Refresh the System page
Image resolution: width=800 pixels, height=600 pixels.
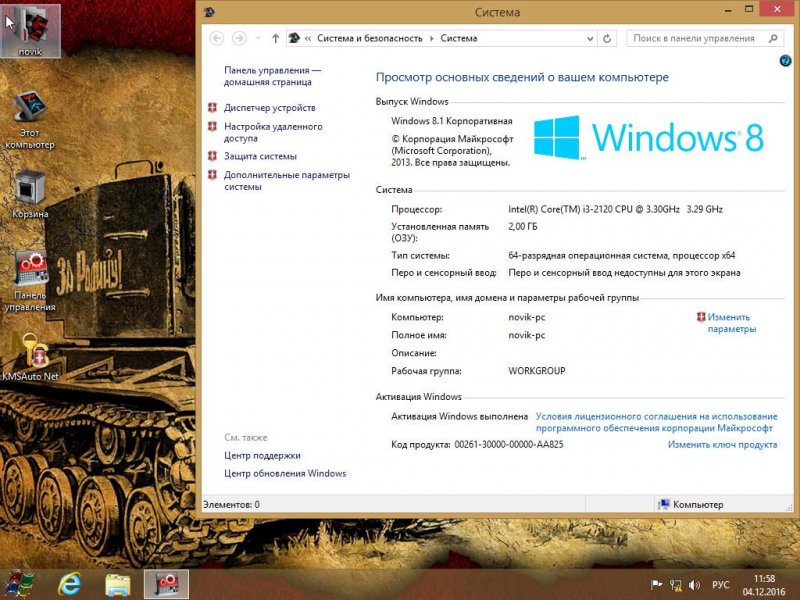(607, 39)
